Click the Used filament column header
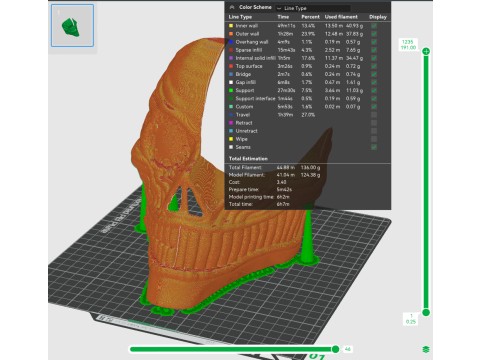 [x=341, y=17]
